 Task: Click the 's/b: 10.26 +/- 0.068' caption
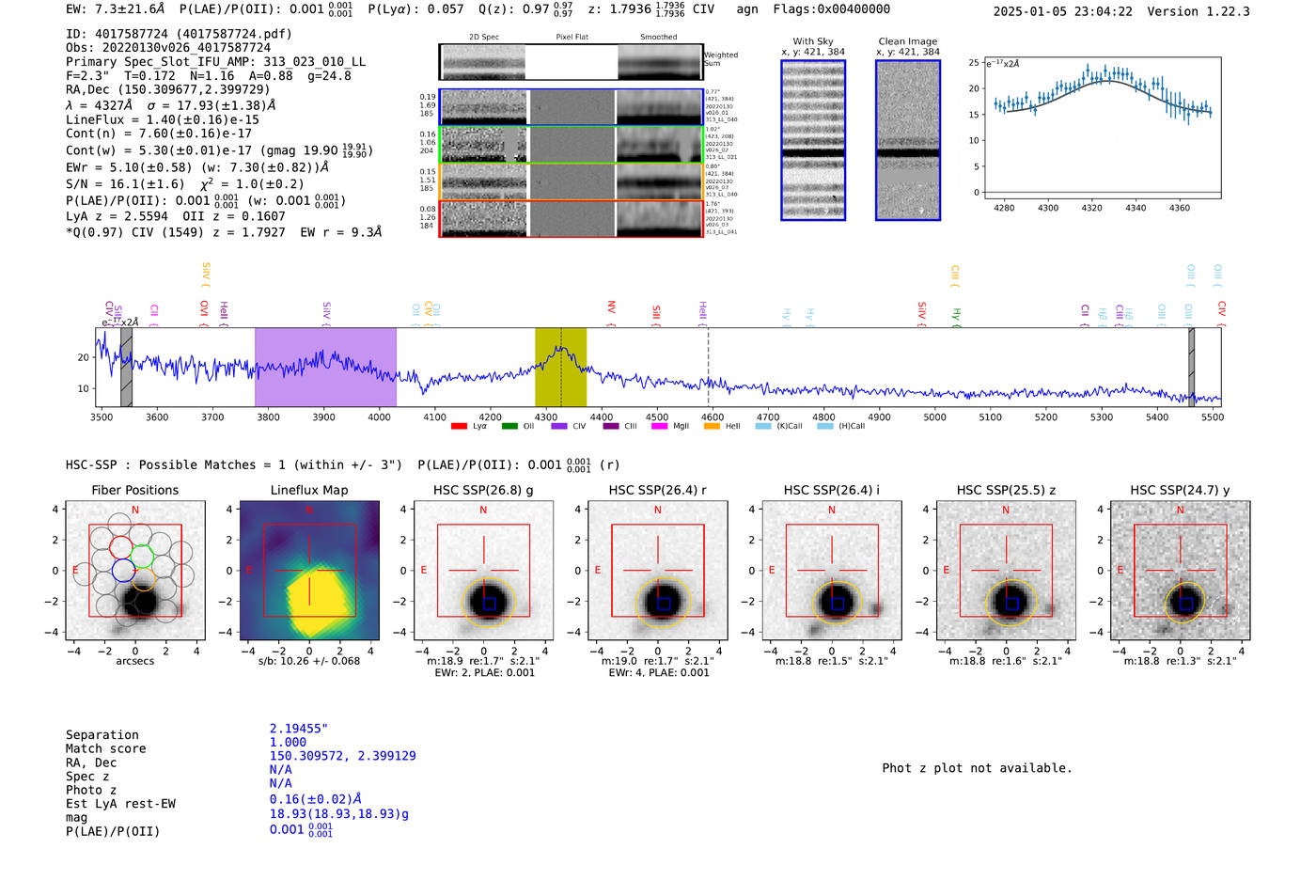point(309,661)
